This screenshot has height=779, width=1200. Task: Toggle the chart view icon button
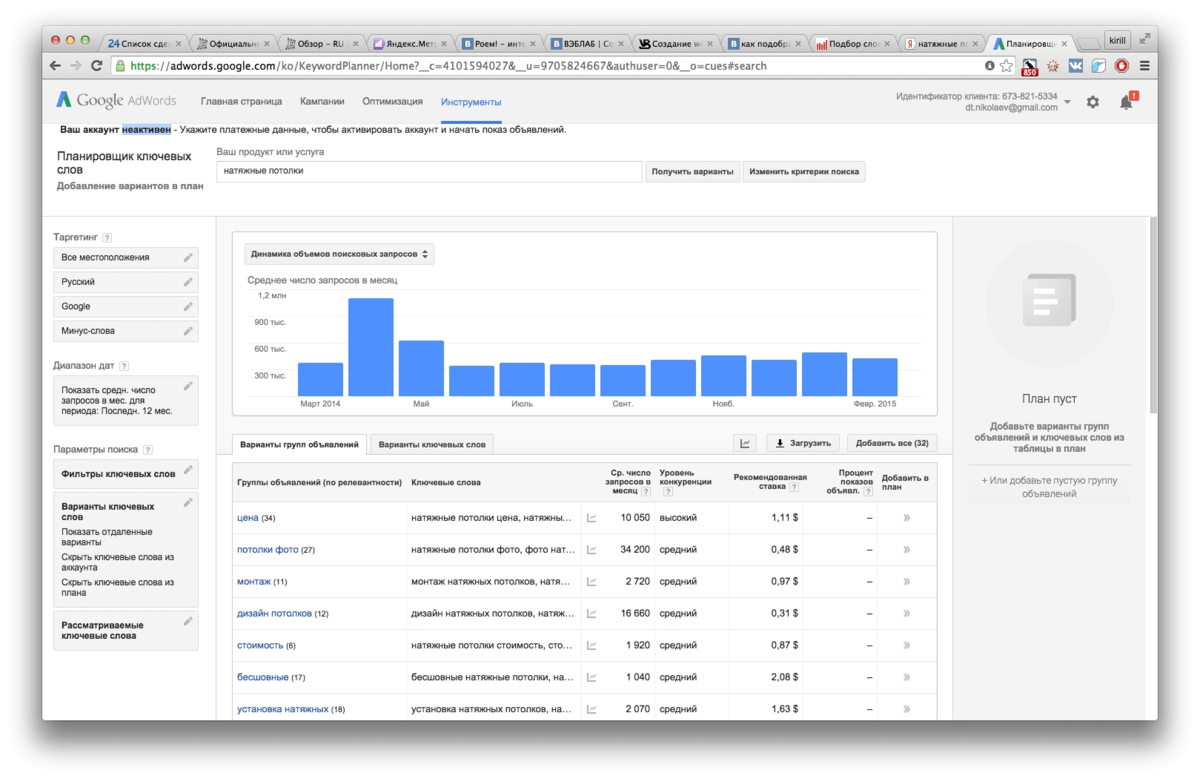[745, 443]
